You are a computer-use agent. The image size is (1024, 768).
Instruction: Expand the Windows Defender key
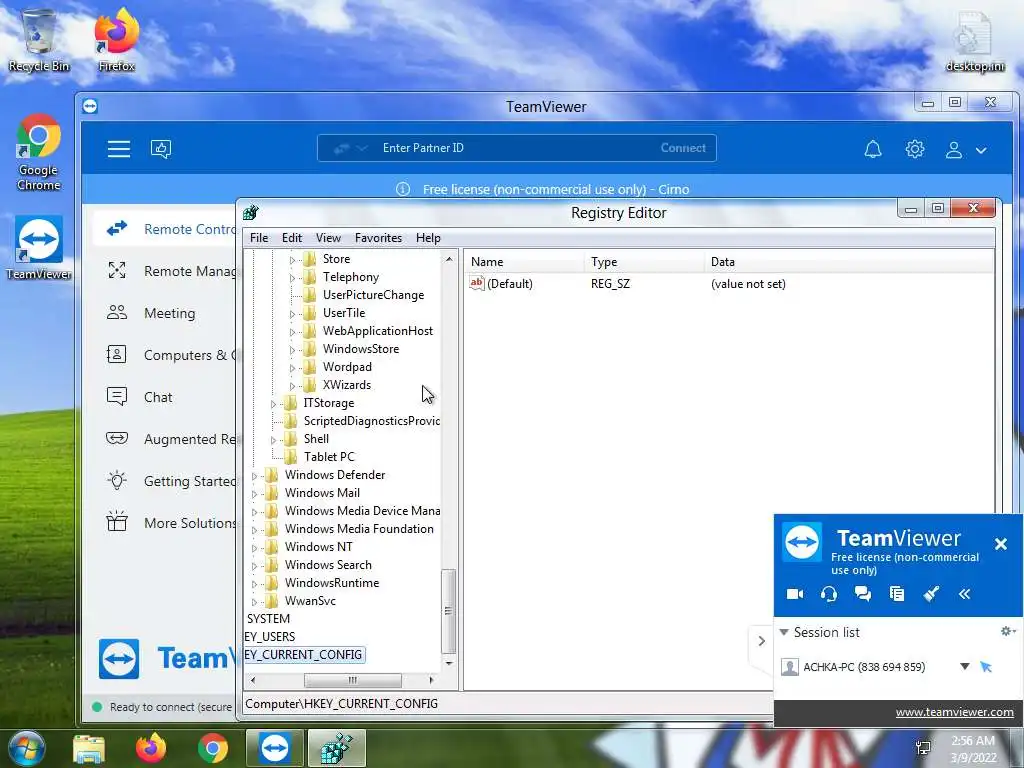click(255, 476)
